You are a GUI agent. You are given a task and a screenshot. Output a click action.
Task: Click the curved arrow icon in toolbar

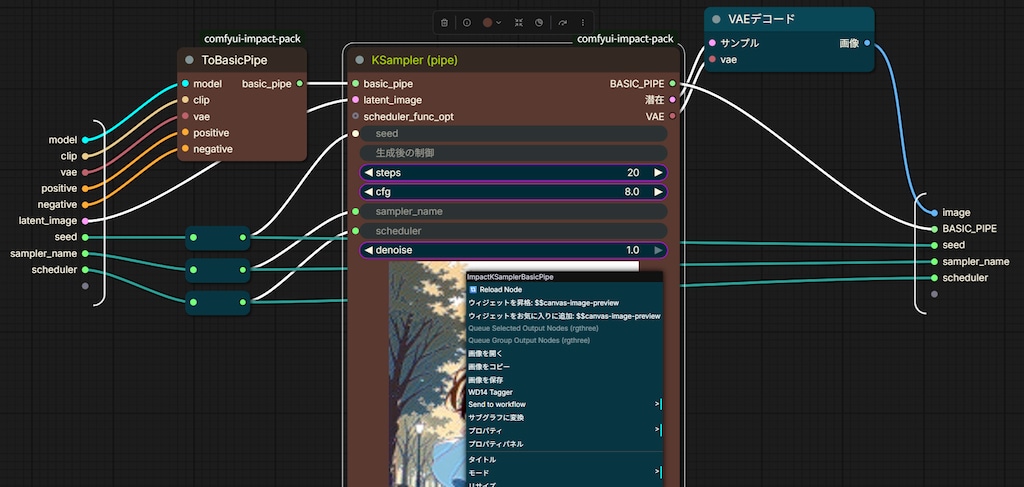pyautogui.click(x=563, y=22)
